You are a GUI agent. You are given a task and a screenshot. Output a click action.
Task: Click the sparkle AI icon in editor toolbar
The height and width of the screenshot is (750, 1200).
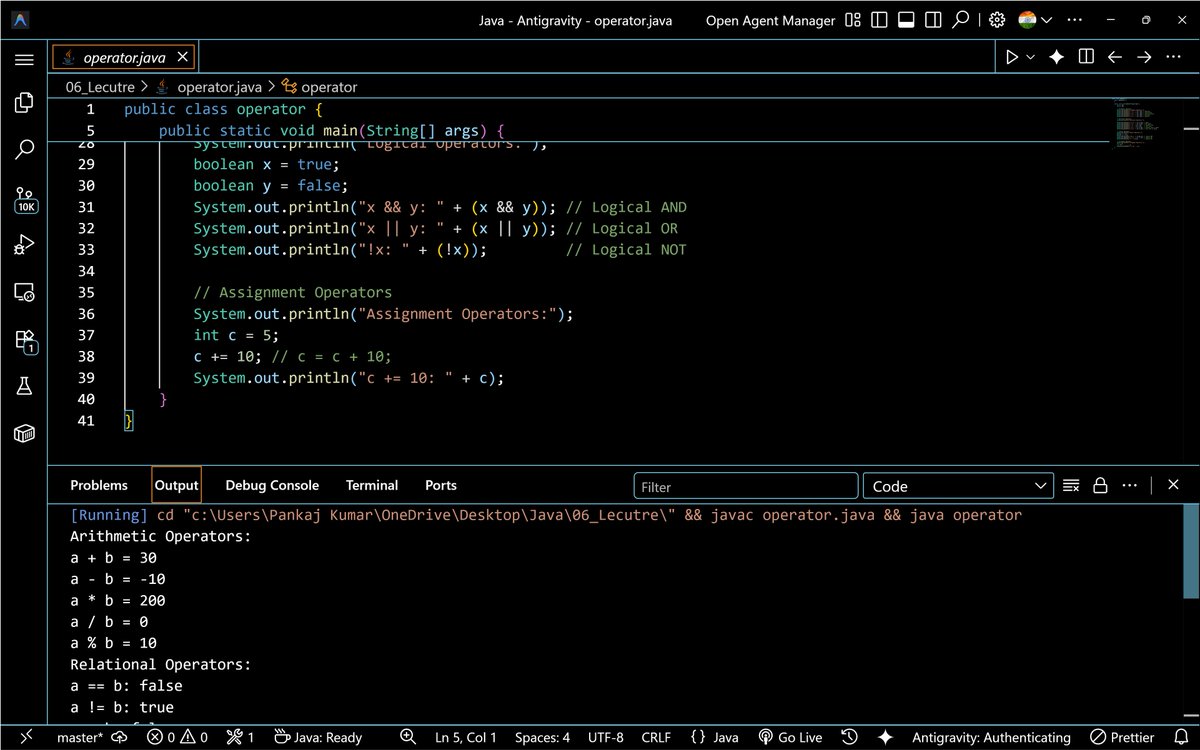[x=1056, y=58]
